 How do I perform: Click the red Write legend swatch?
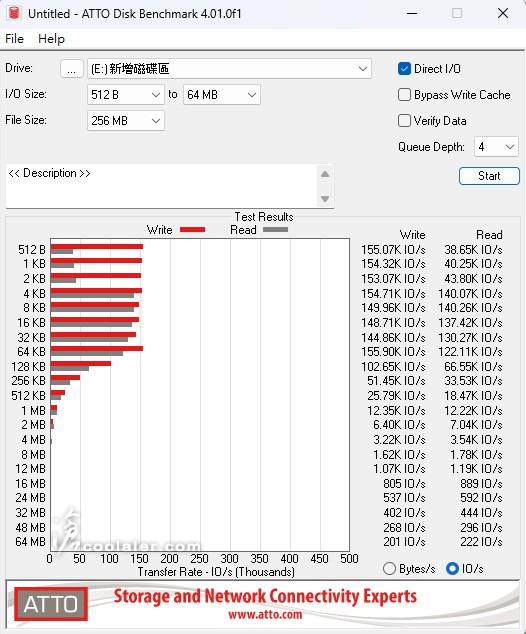[192, 230]
